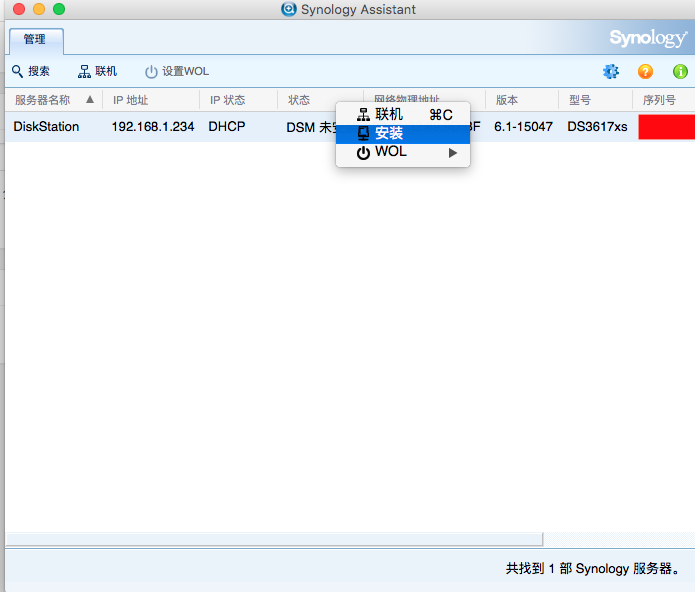Open the green info icon

(680, 71)
